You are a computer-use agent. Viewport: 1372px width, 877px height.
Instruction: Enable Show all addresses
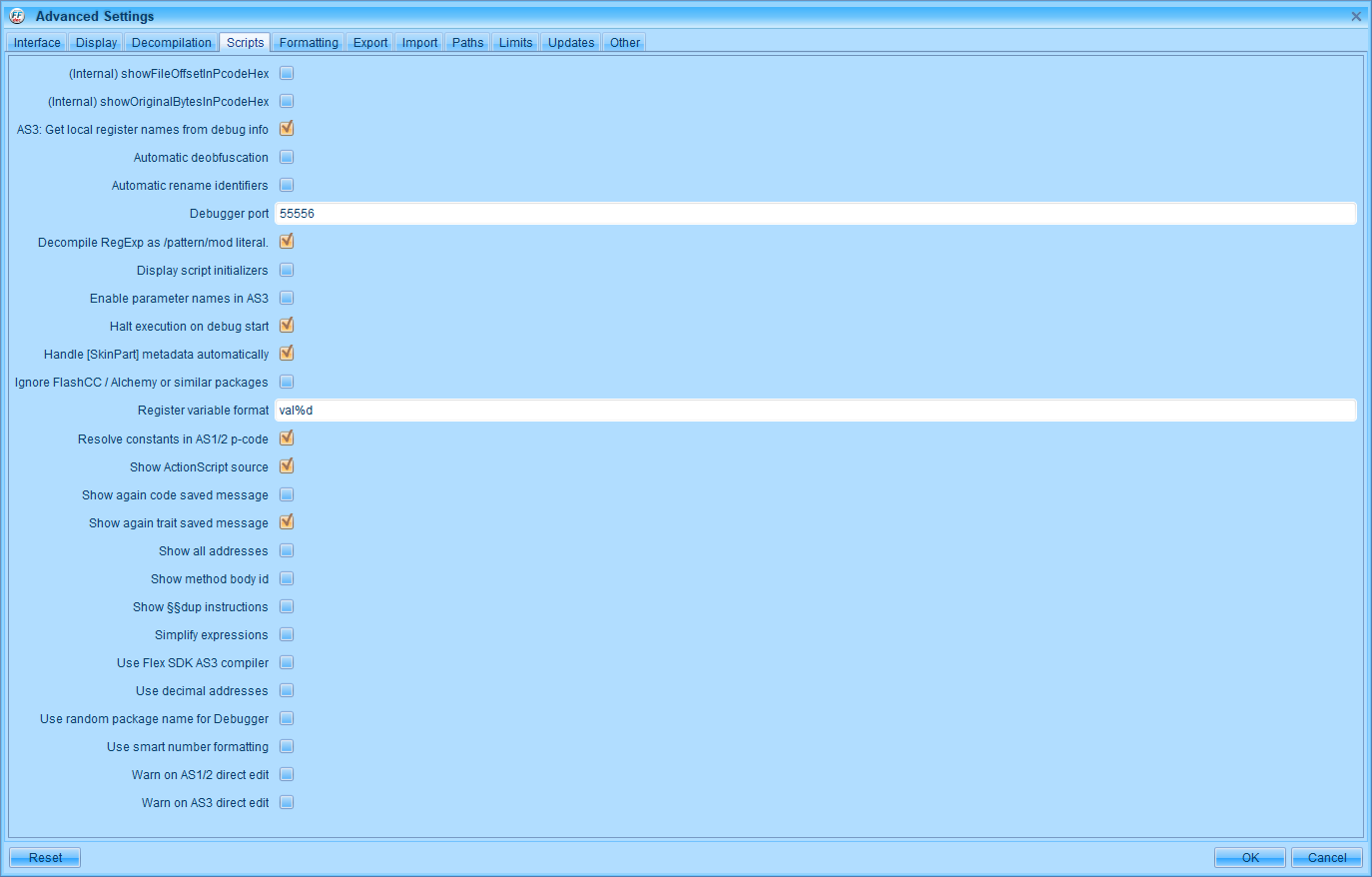point(287,549)
